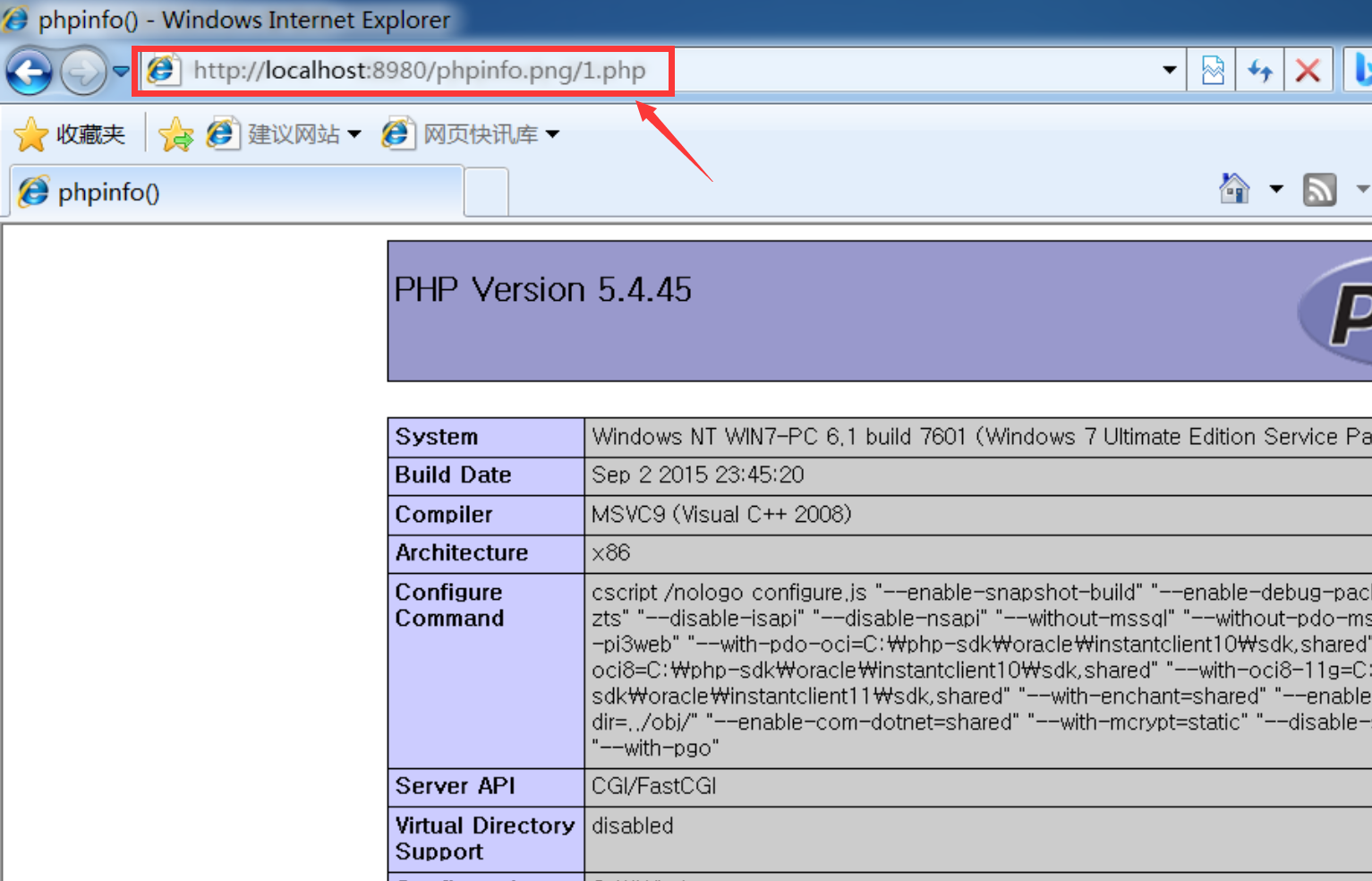Click the page icon inside the address bar
The width and height of the screenshot is (1372, 881).
(163, 71)
